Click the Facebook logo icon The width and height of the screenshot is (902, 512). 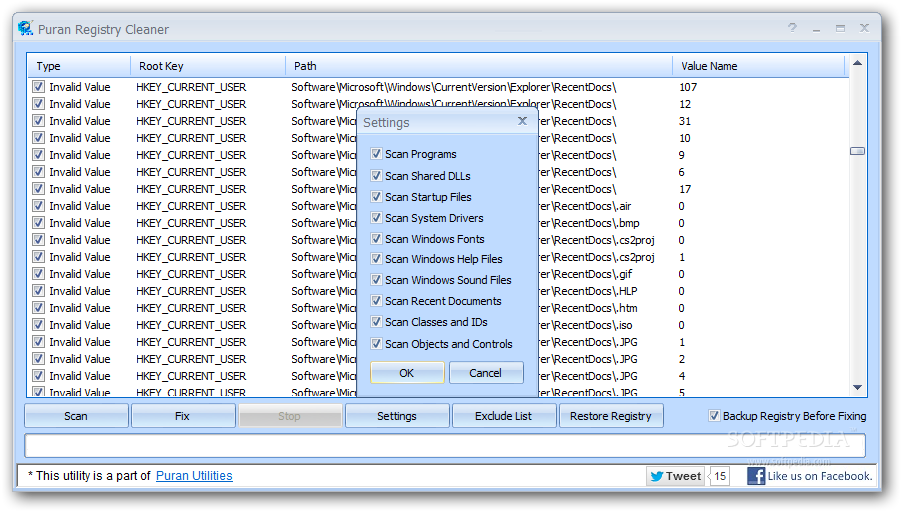point(756,476)
